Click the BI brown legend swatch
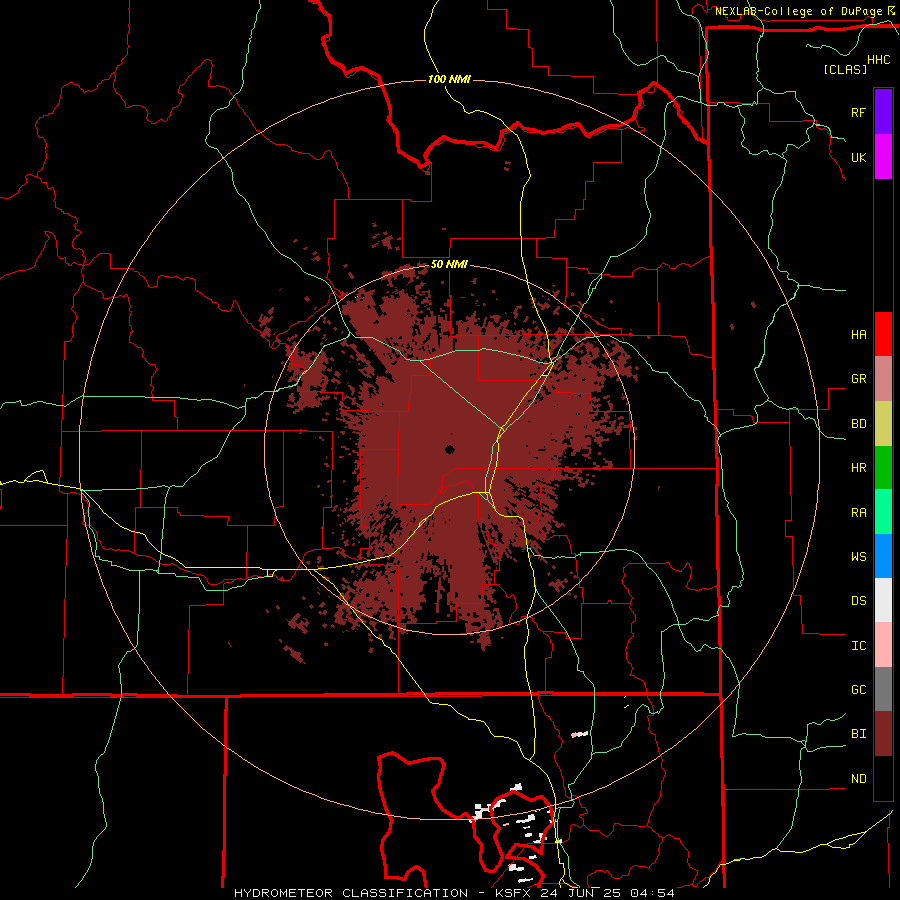Image resolution: width=900 pixels, height=900 pixels. tap(883, 734)
